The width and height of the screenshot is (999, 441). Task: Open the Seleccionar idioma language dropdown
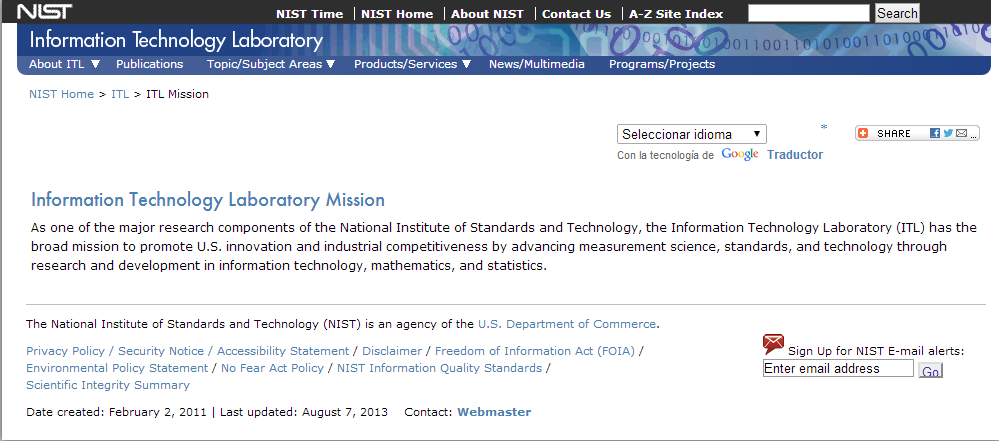(692, 134)
